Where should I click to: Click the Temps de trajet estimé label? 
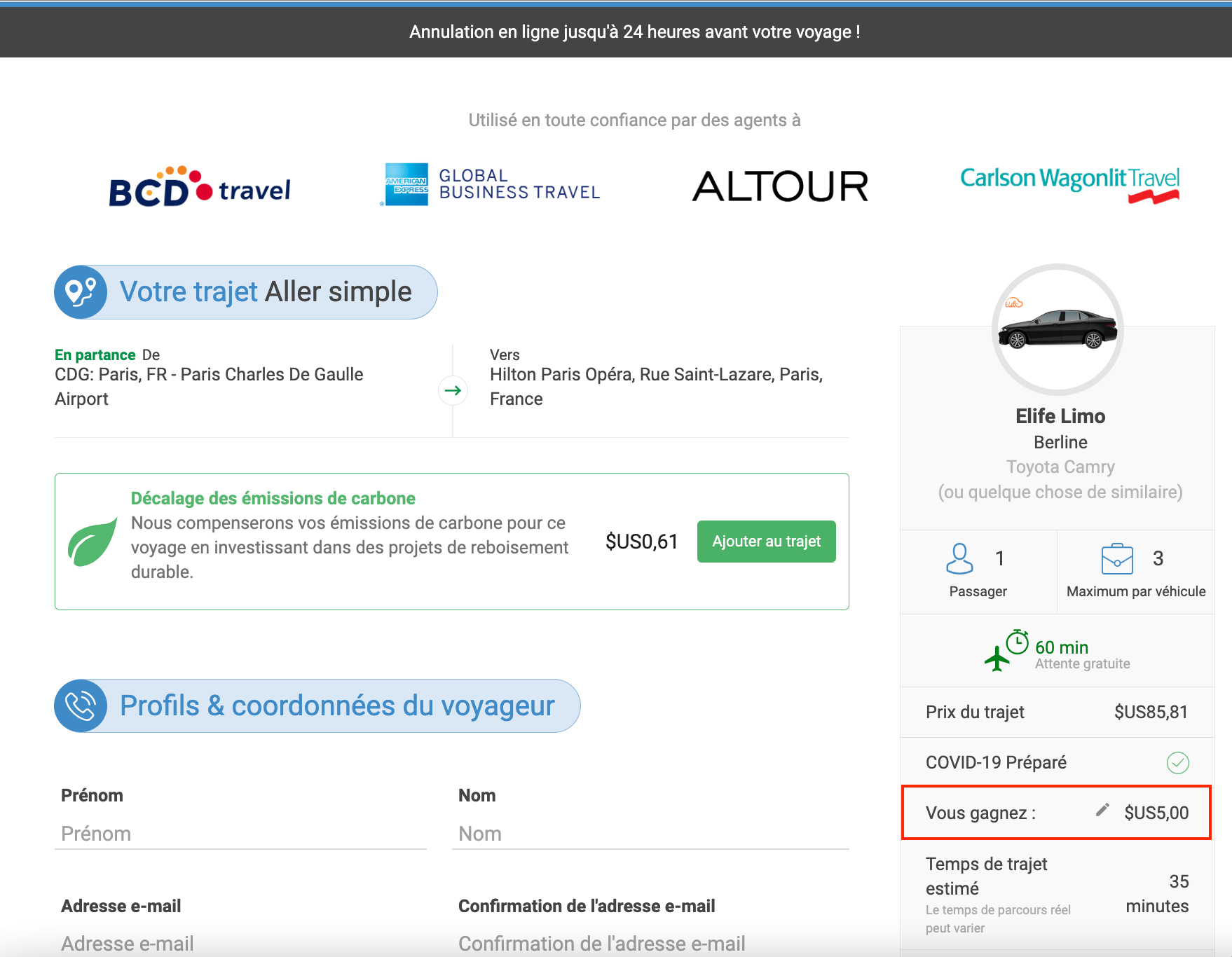tap(987, 876)
